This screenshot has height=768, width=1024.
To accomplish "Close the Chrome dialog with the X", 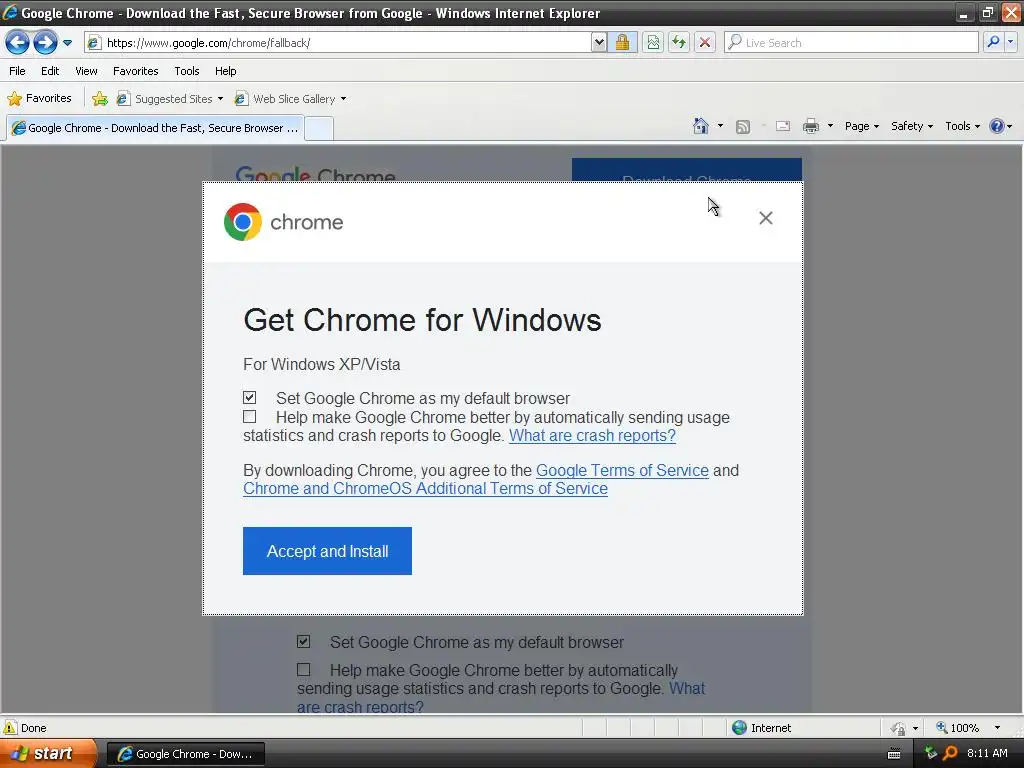I will [766, 218].
